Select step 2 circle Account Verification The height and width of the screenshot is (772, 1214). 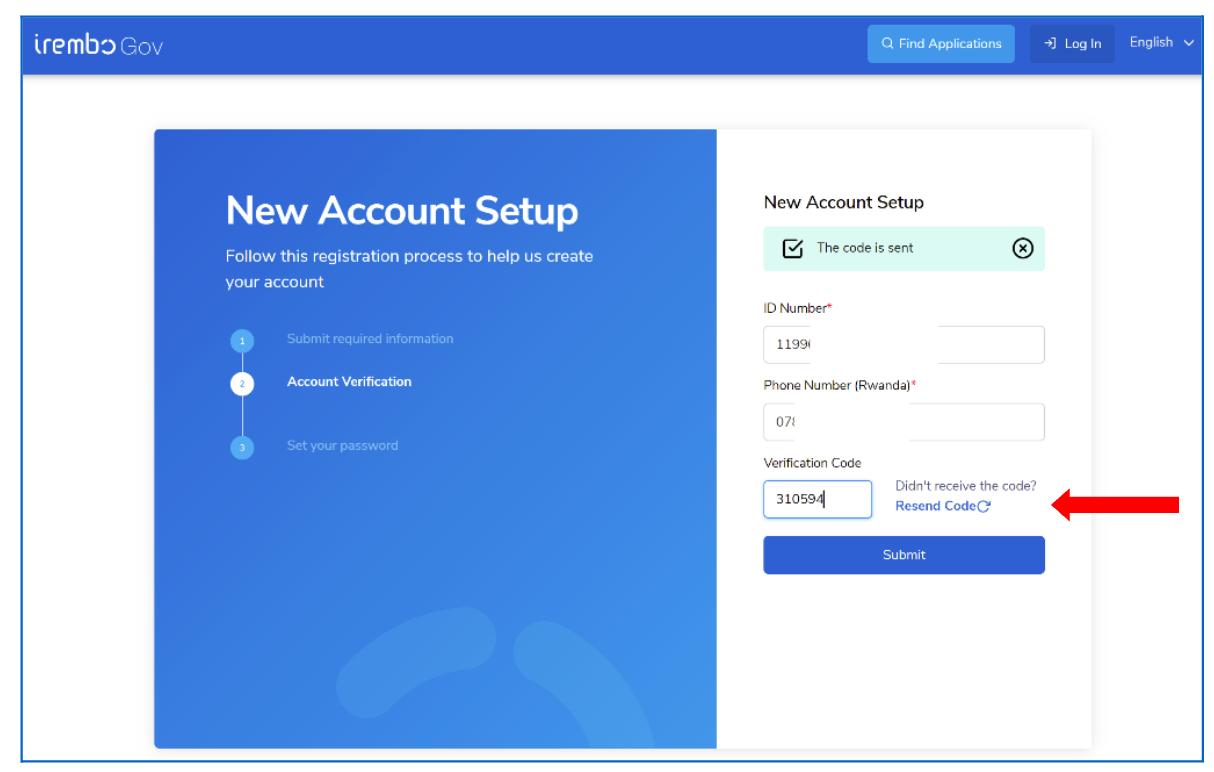pyautogui.click(x=242, y=384)
